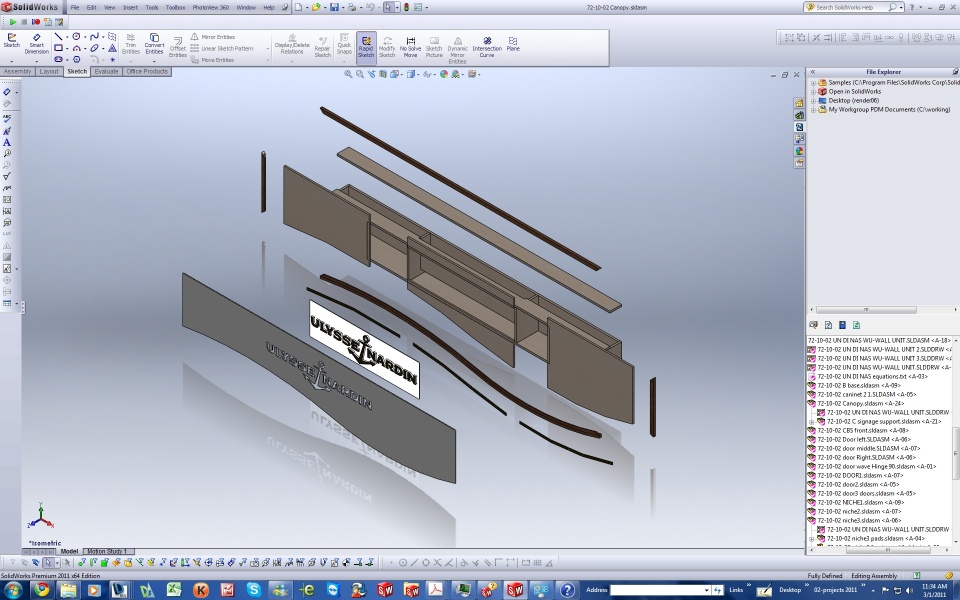Click the Move Entities button
Image resolution: width=960 pixels, height=600 pixels.
(212, 60)
